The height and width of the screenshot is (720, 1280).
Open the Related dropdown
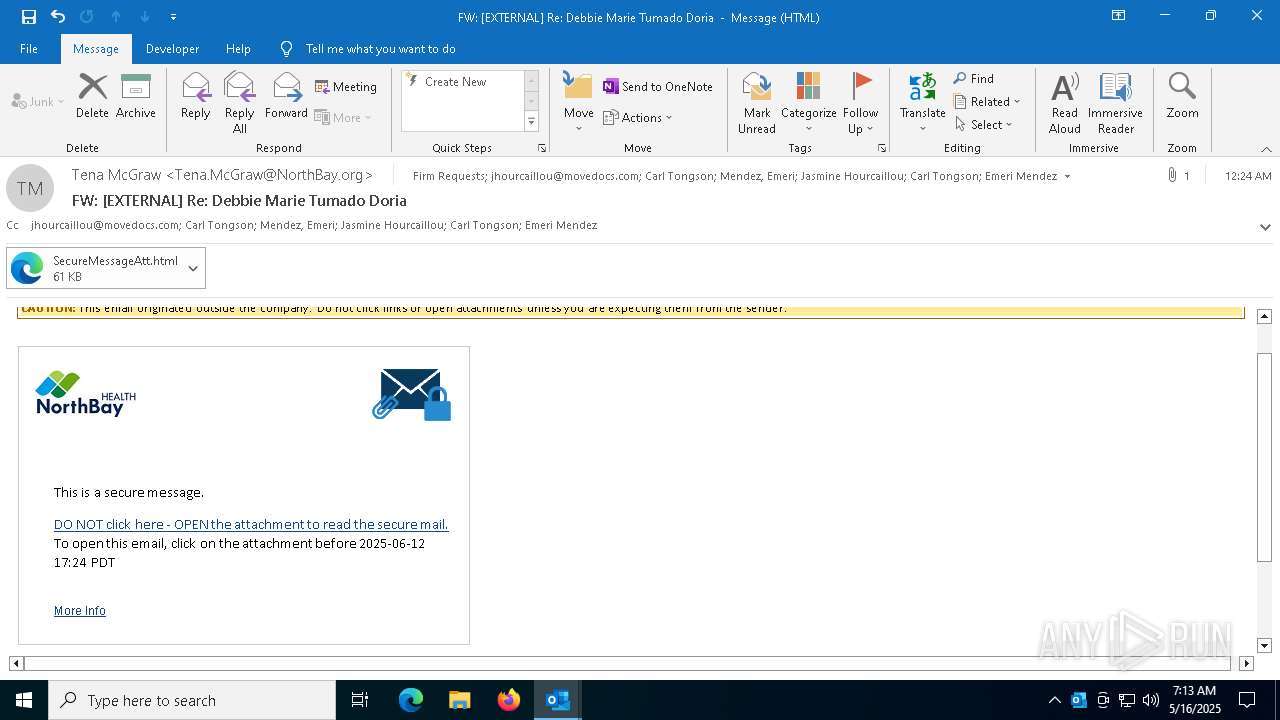987,102
